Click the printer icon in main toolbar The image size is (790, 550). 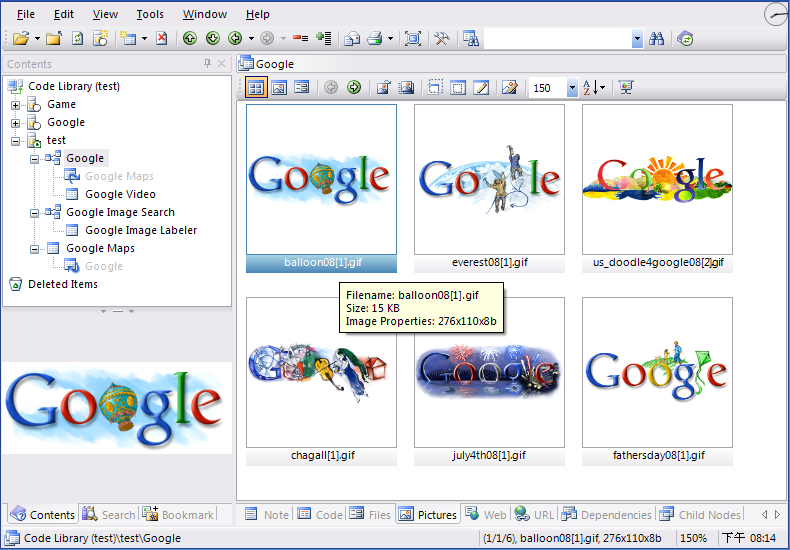click(x=375, y=38)
